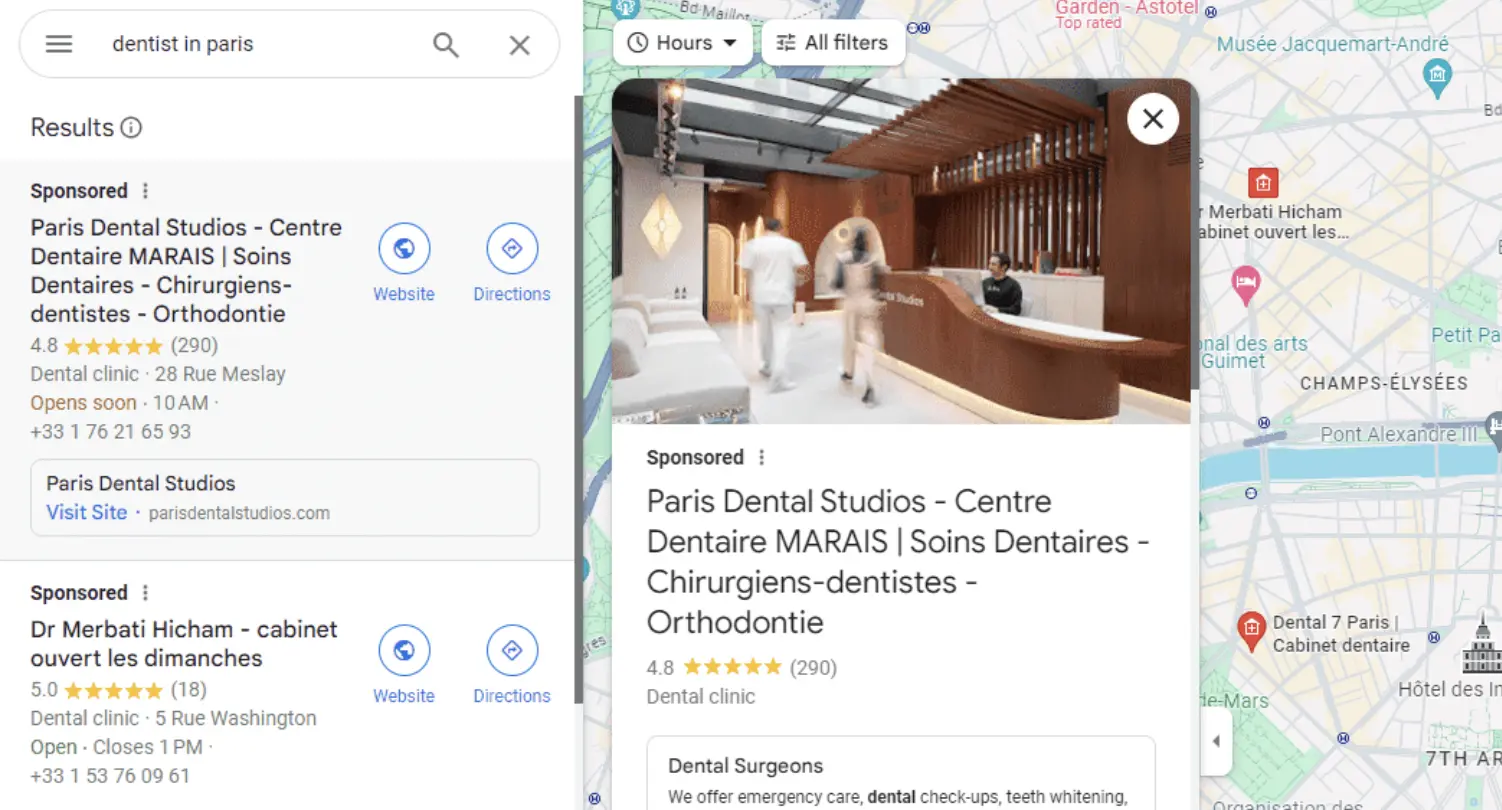Click the results list scrollbar
This screenshot has height=810, width=1502.
click(x=578, y=400)
